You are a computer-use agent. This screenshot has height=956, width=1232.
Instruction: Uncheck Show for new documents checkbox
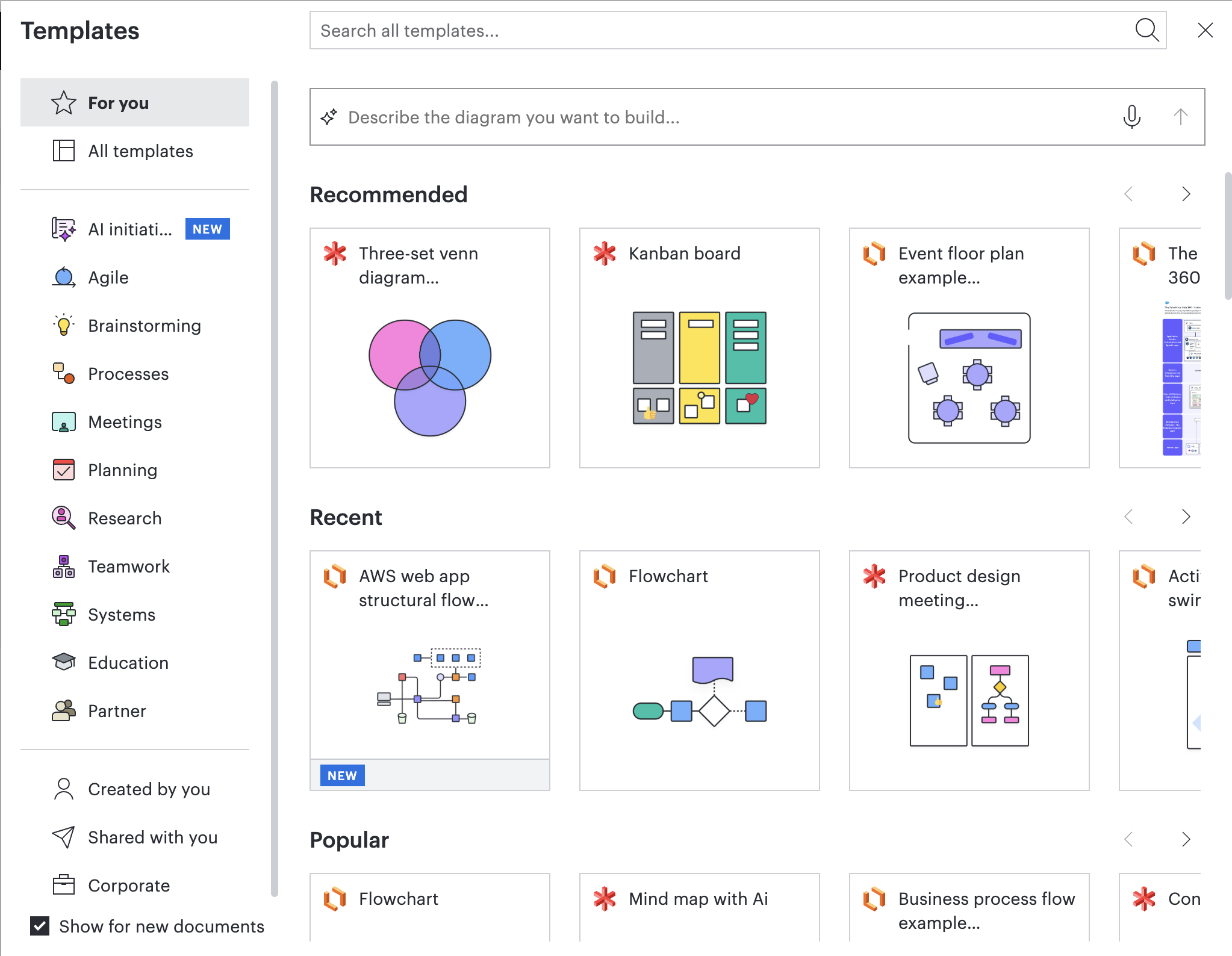tap(40, 926)
